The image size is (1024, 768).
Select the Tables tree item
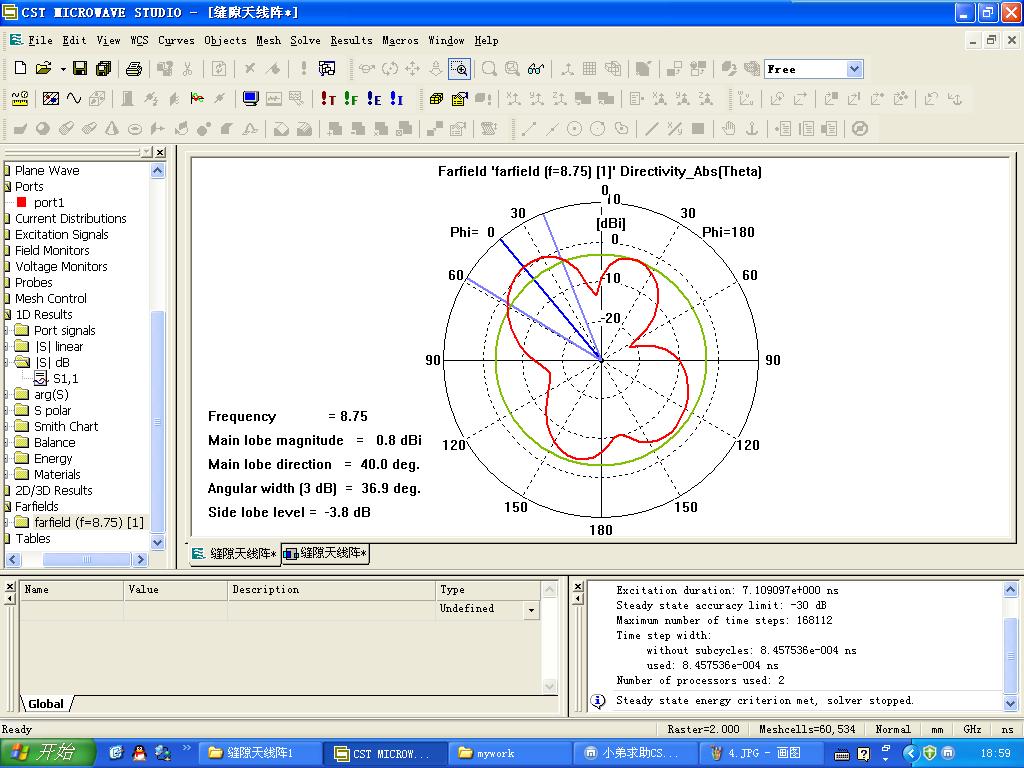[33, 539]
